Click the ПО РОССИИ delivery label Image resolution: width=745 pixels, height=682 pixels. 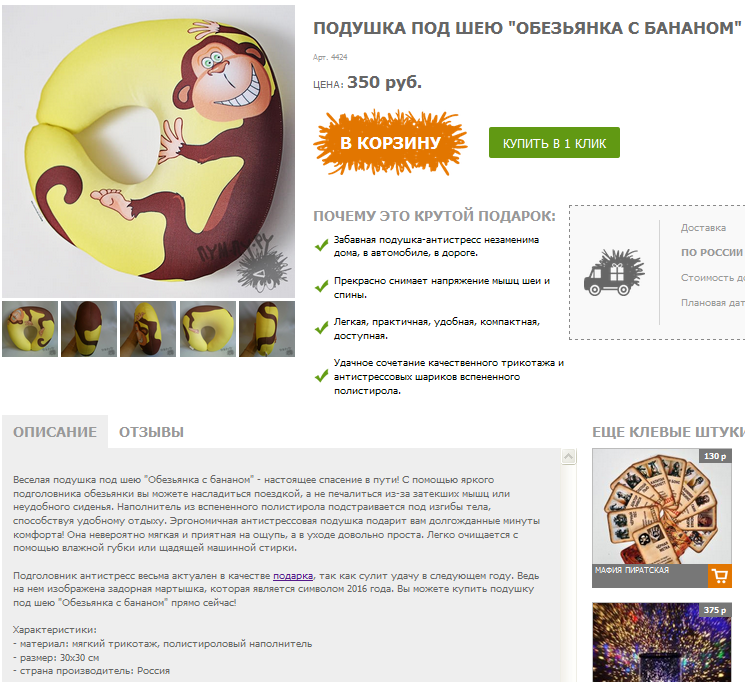pyautogui.click(x=711, y=252)
